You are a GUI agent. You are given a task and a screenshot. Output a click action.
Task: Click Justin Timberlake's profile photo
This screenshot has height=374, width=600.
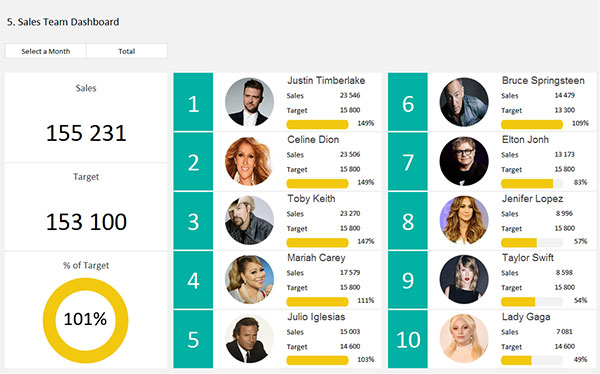tap(249, 102)
